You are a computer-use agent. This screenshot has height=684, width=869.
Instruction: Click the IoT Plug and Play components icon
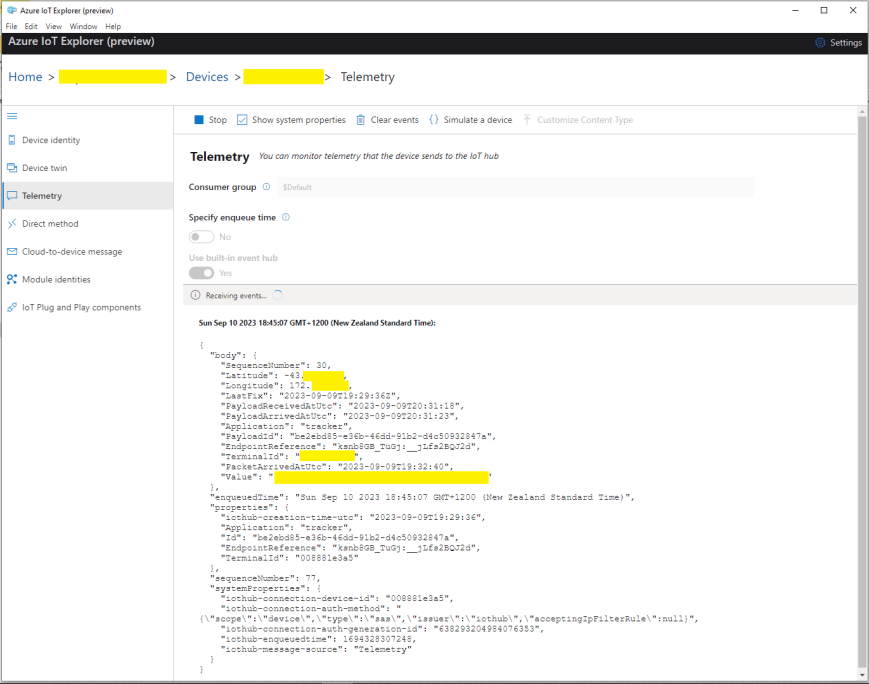(x=12, y=307)
